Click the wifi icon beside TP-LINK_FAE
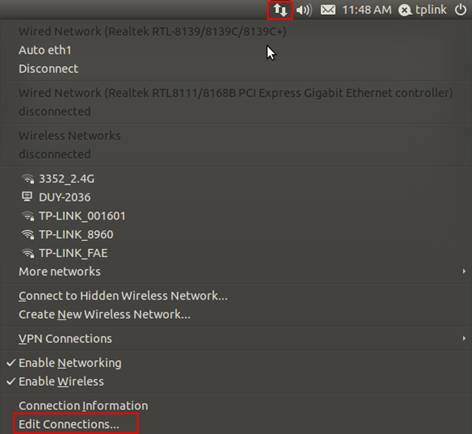472x434 pixels. [28, 253]
